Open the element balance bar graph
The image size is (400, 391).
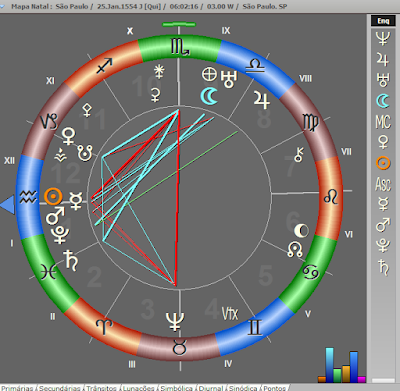[x=341, y=365]
